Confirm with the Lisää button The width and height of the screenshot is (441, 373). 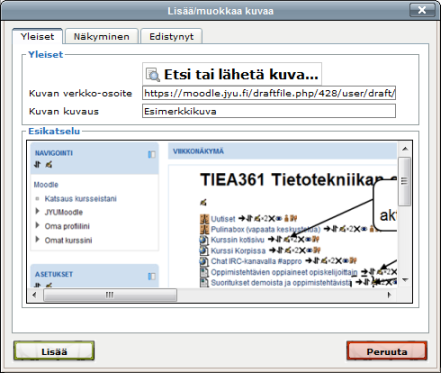54,351
